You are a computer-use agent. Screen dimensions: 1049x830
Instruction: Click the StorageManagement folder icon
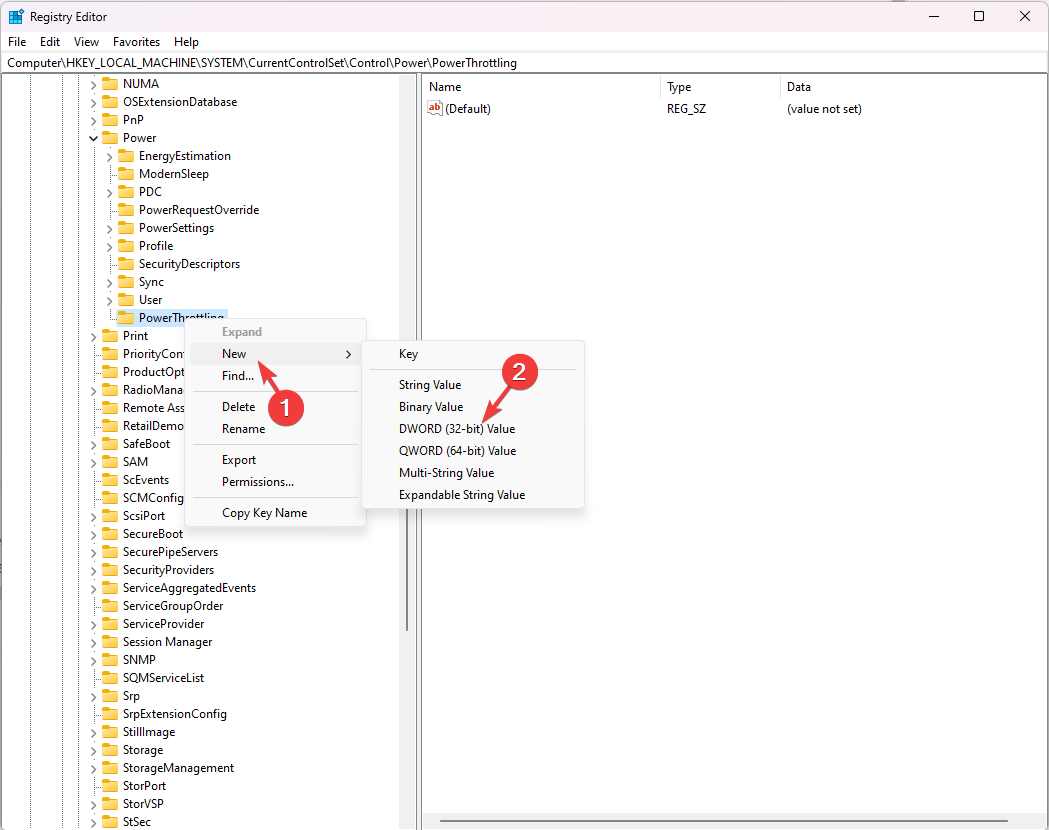tap(109, 768)
